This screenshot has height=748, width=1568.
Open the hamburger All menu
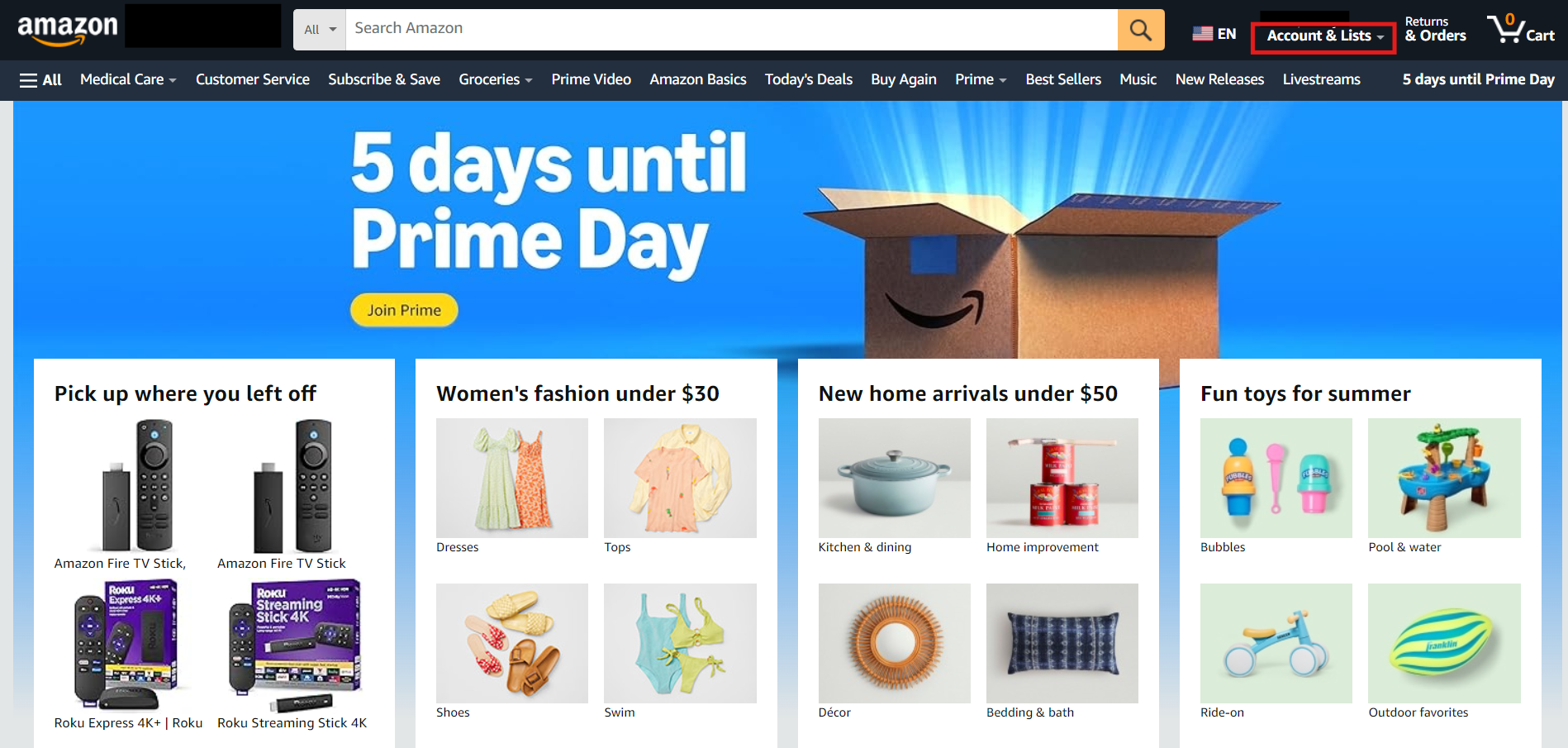pos(40,79)
